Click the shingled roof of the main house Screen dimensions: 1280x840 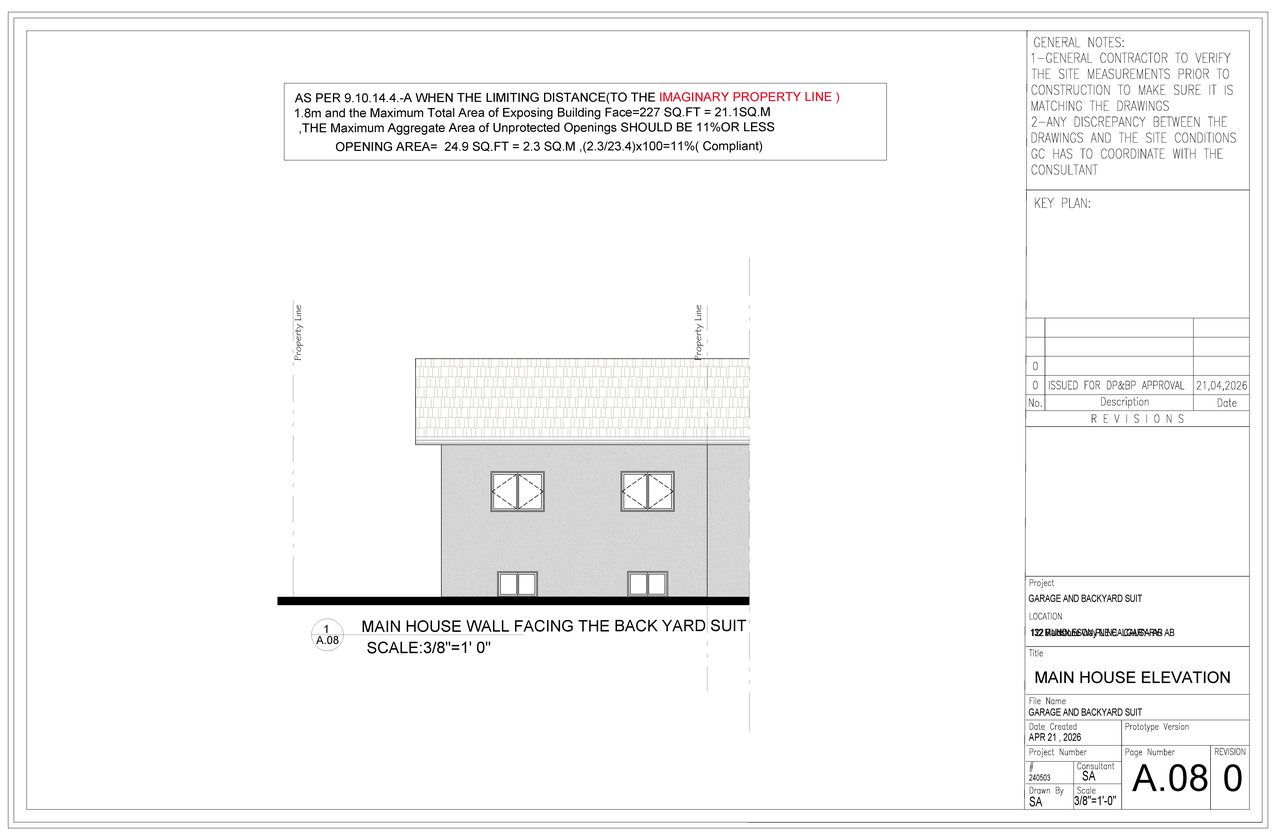coord(582,401)
